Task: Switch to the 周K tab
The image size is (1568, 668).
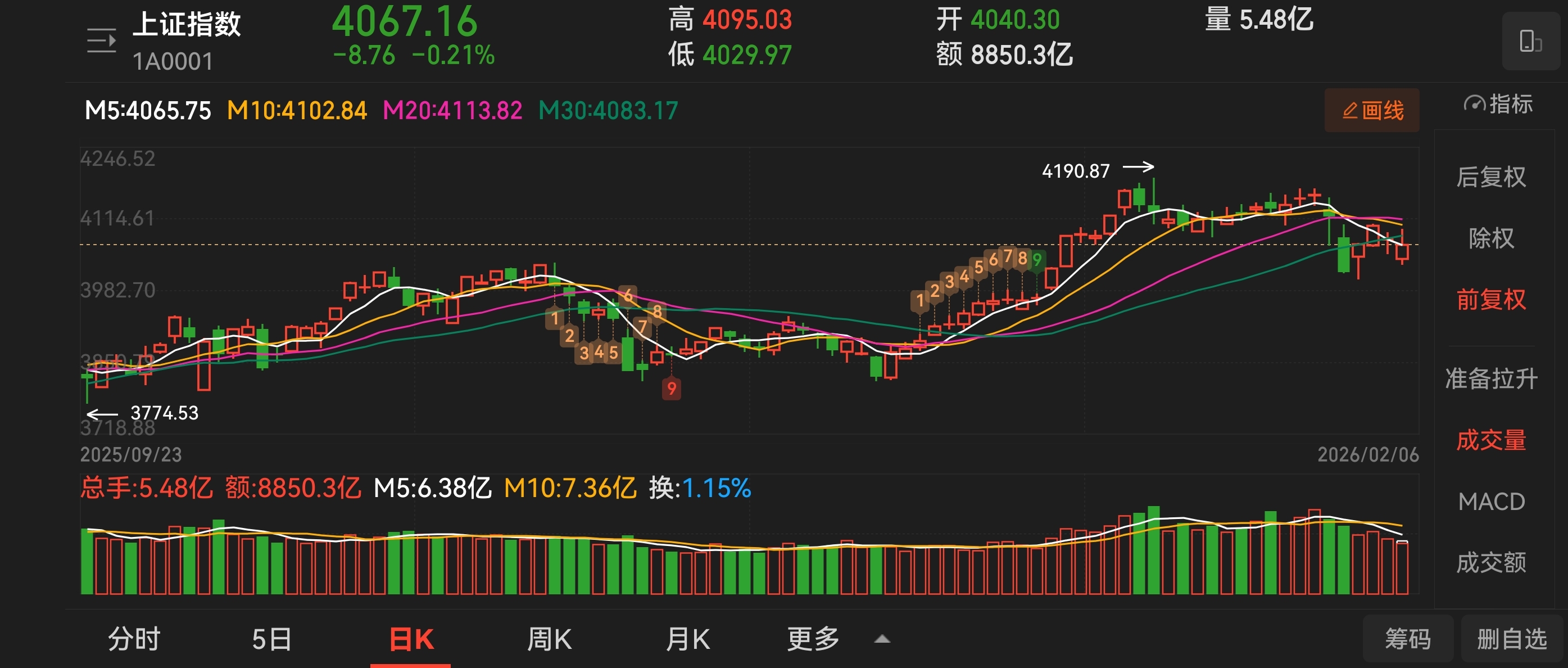Action: pos(549,639)
